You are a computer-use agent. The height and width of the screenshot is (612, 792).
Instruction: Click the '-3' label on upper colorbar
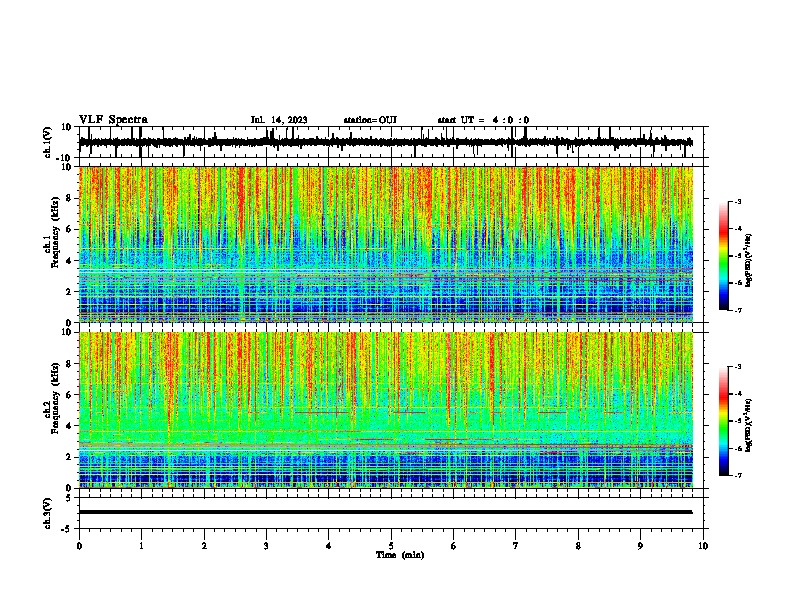coord(737,201)
